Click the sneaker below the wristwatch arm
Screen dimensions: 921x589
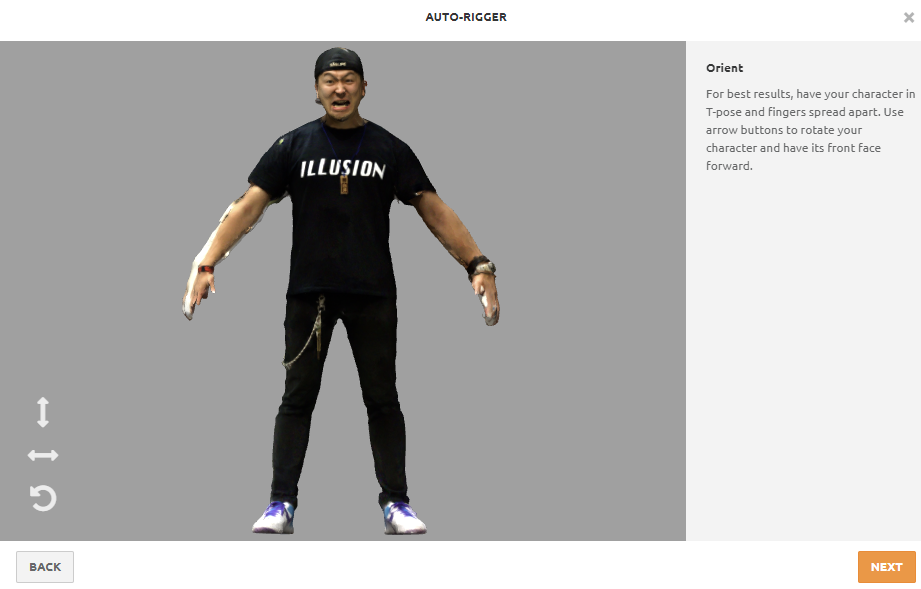(404, 518)
